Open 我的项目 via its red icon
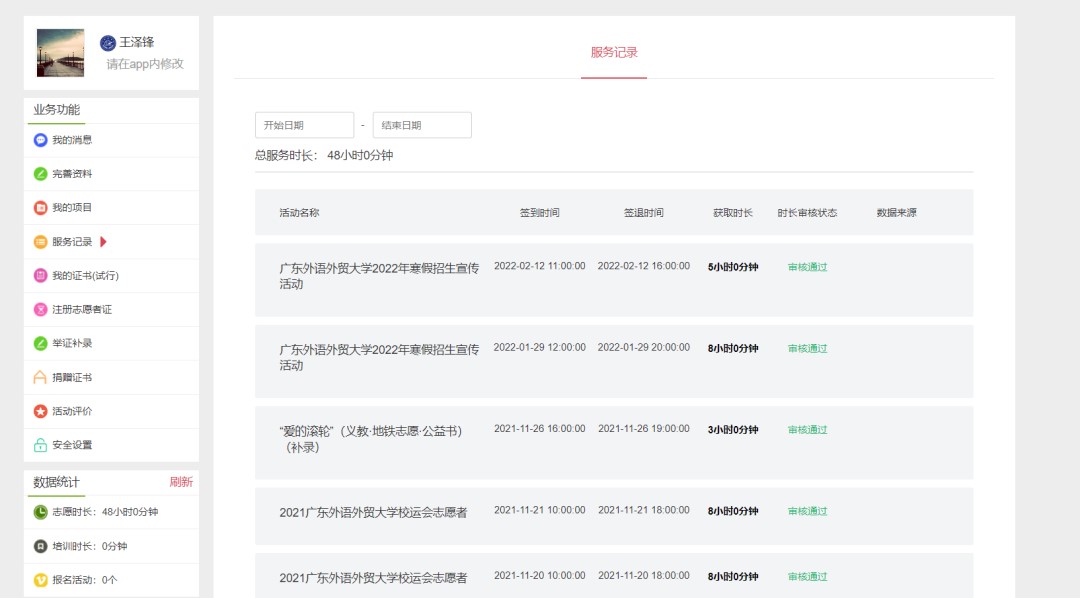The width and height of the screenshot is (1080, 598). coord(41,208)
